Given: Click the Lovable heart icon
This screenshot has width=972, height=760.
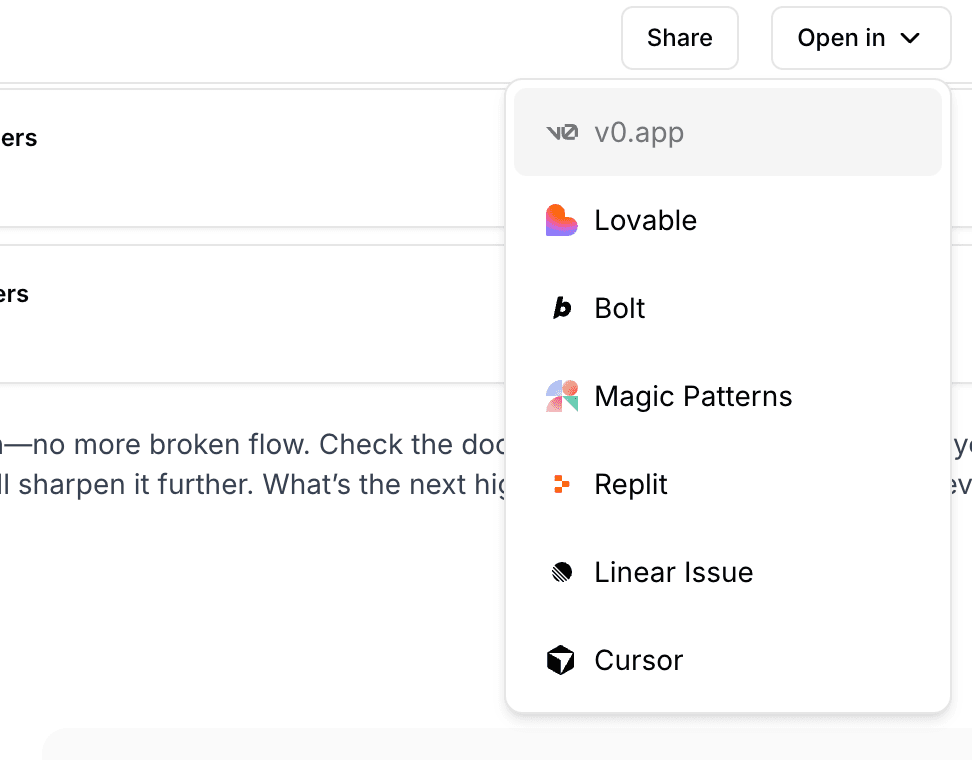Looking at the screenshot, I should (562, 219).
